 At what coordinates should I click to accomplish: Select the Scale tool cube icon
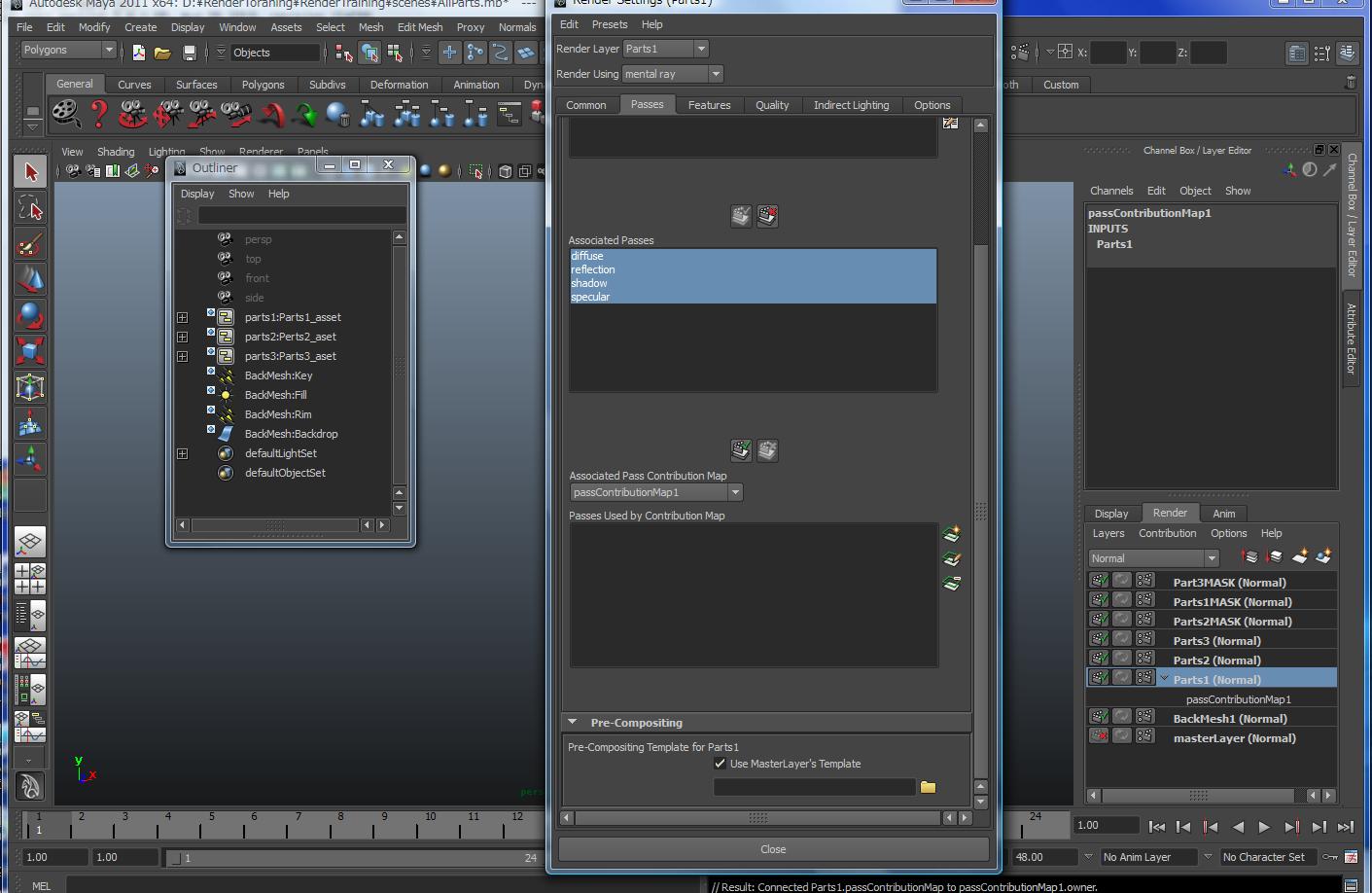click(30, 351)
